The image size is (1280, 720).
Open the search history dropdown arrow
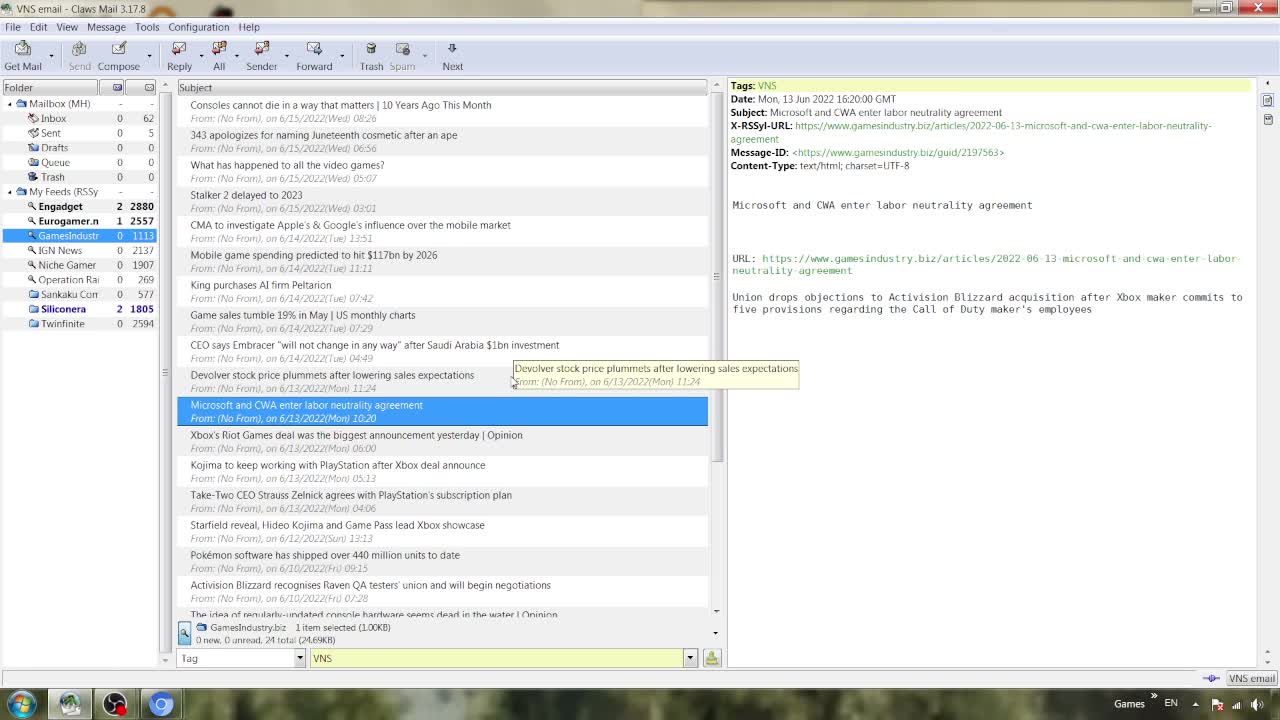point(690,658)
